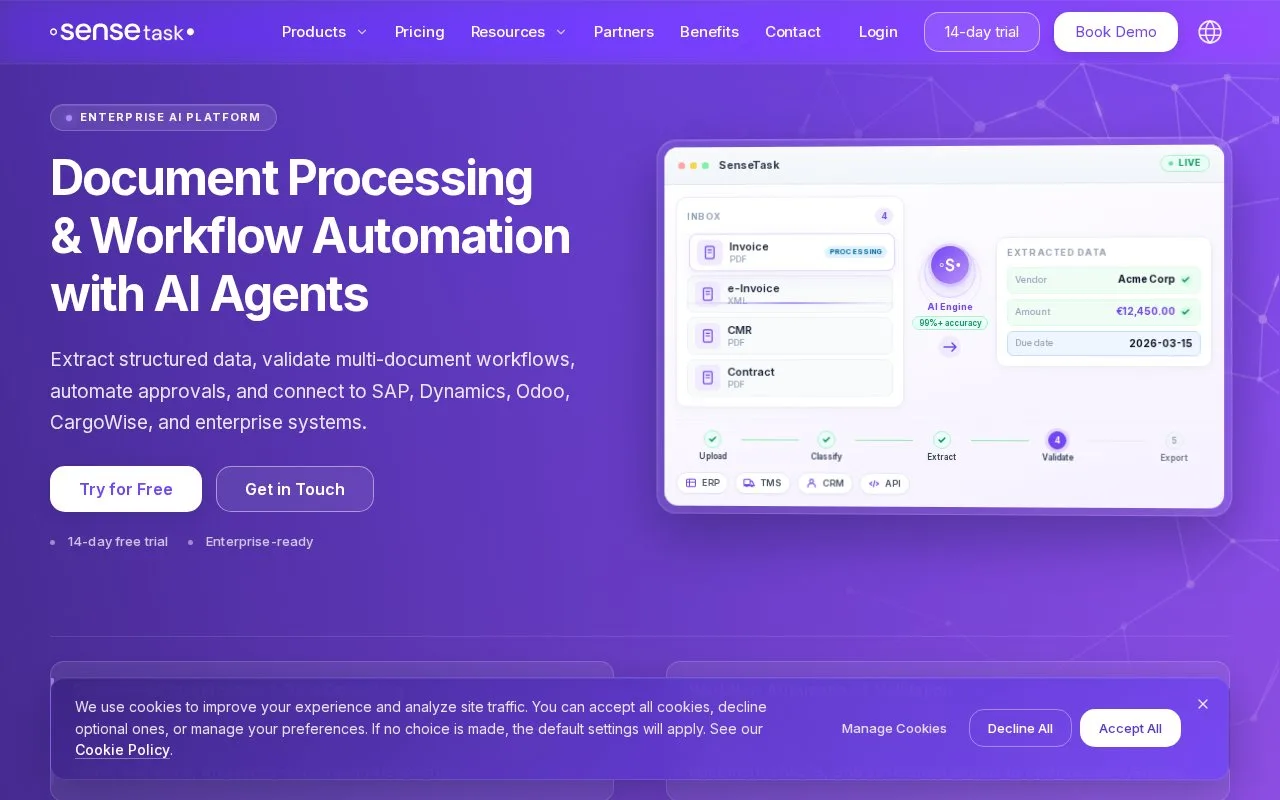Open the Pricing page
The width and height of the screenshot is (1280, 800).
point(420,32)
